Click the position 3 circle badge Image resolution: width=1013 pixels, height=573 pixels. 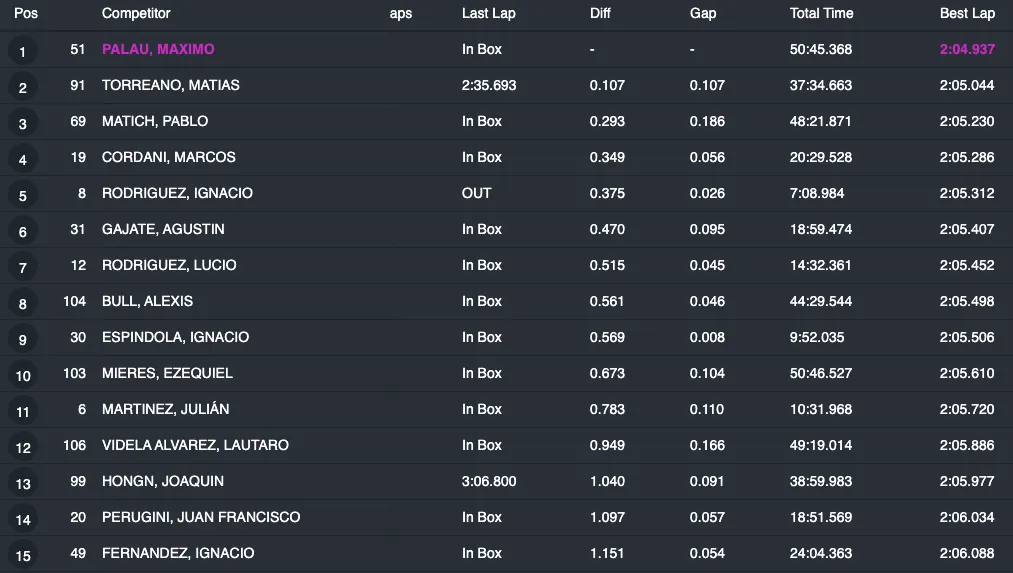[23, 124]
